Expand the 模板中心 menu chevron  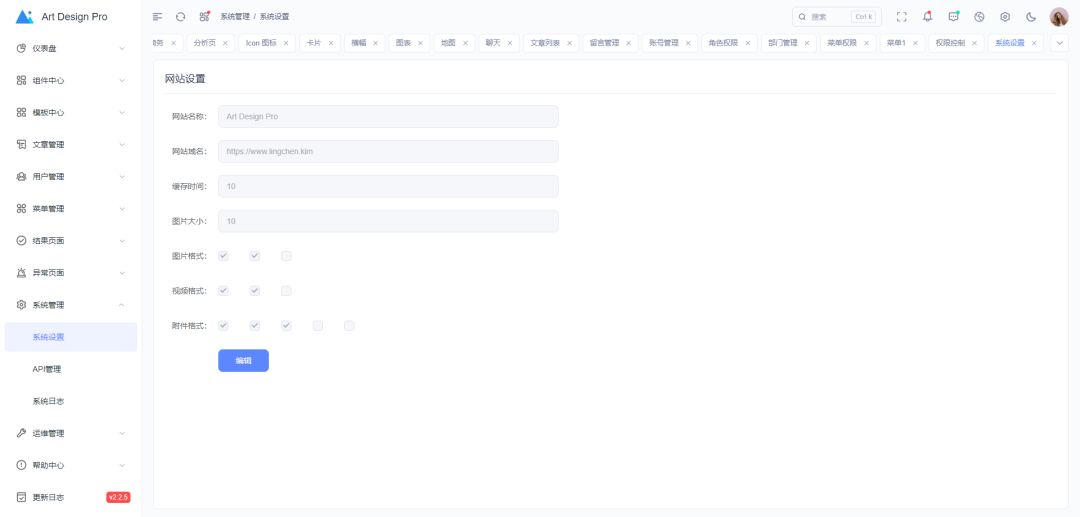[122, 112]
